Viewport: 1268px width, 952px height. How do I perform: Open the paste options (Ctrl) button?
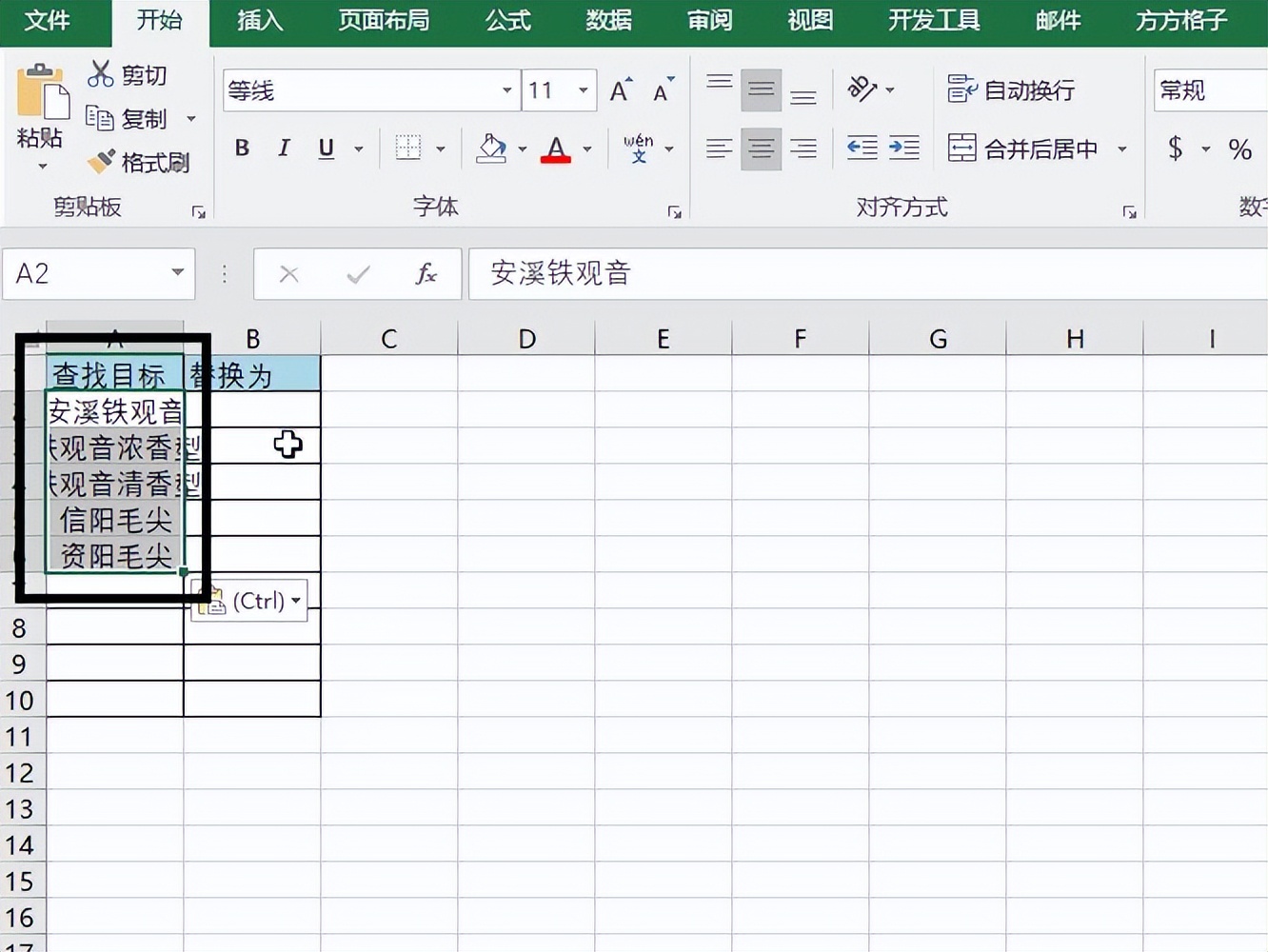[248, 600]
